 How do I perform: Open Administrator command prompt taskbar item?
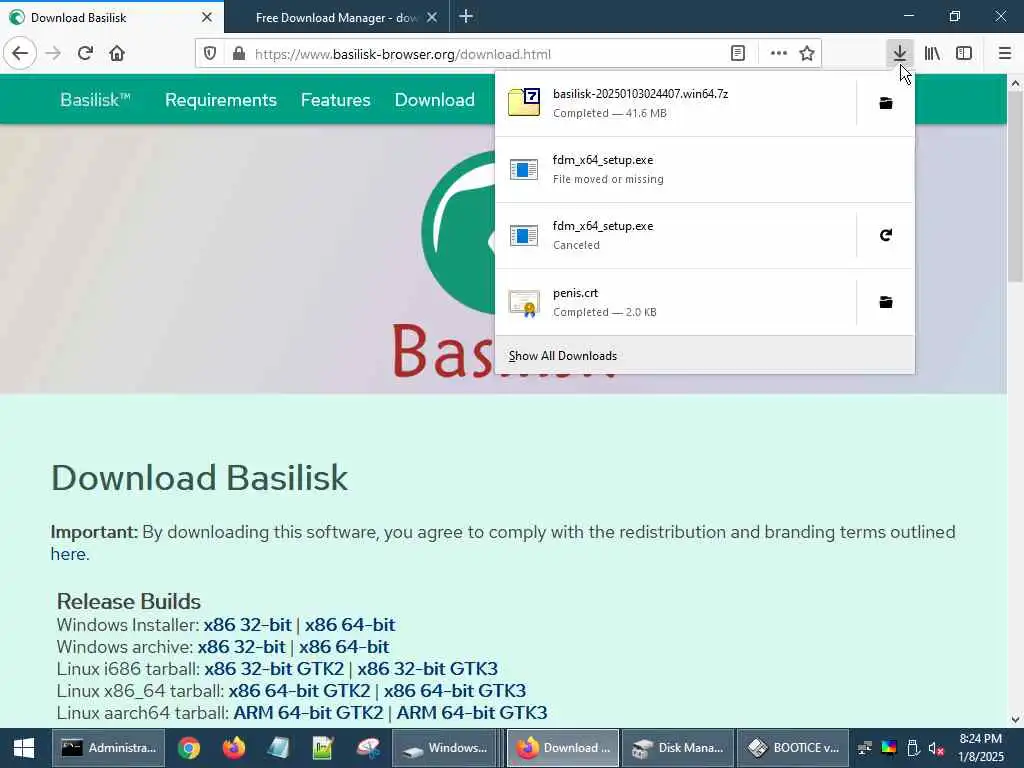point(108,748)
